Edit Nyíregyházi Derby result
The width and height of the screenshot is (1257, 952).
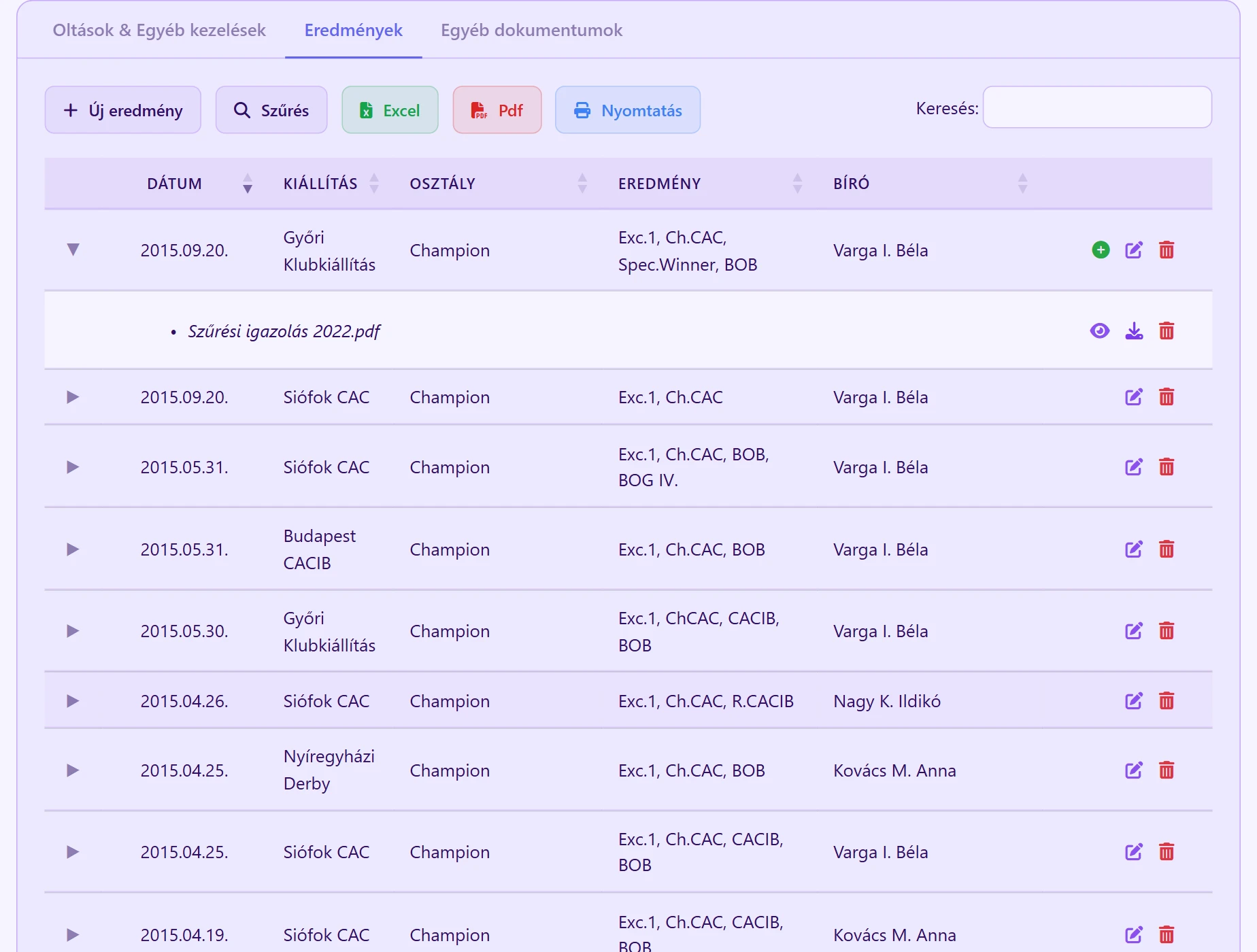[x=1134, y=770]
